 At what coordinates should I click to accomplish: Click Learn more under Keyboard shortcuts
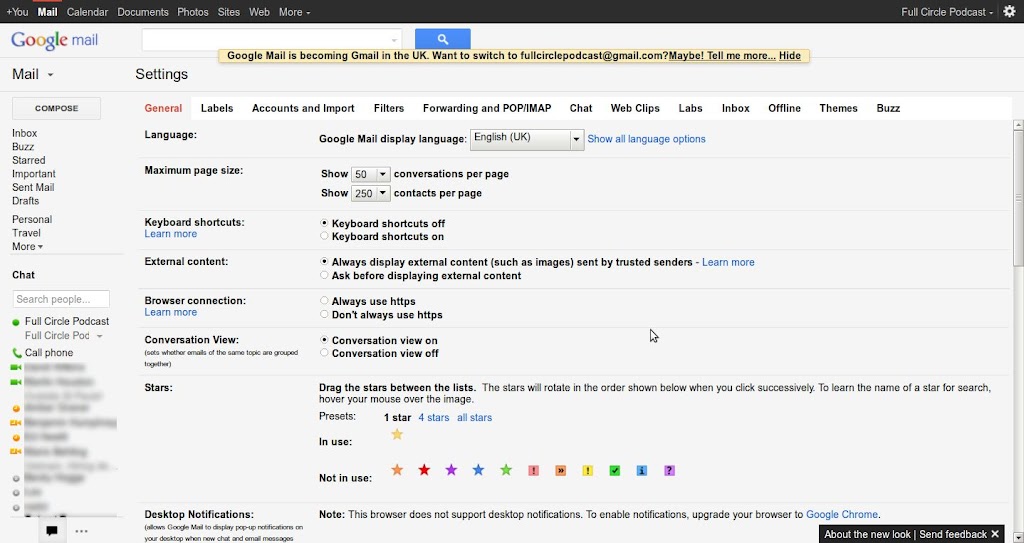coord(170,234)
